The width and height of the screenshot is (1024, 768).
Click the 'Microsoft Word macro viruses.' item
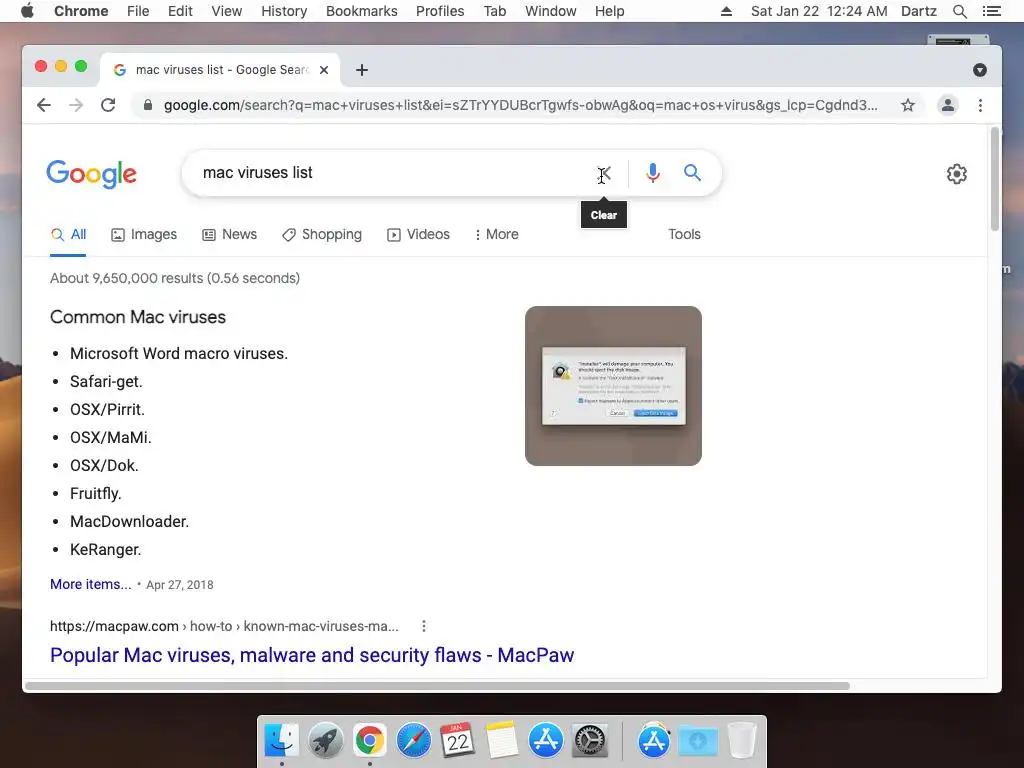tap(179, 353)
